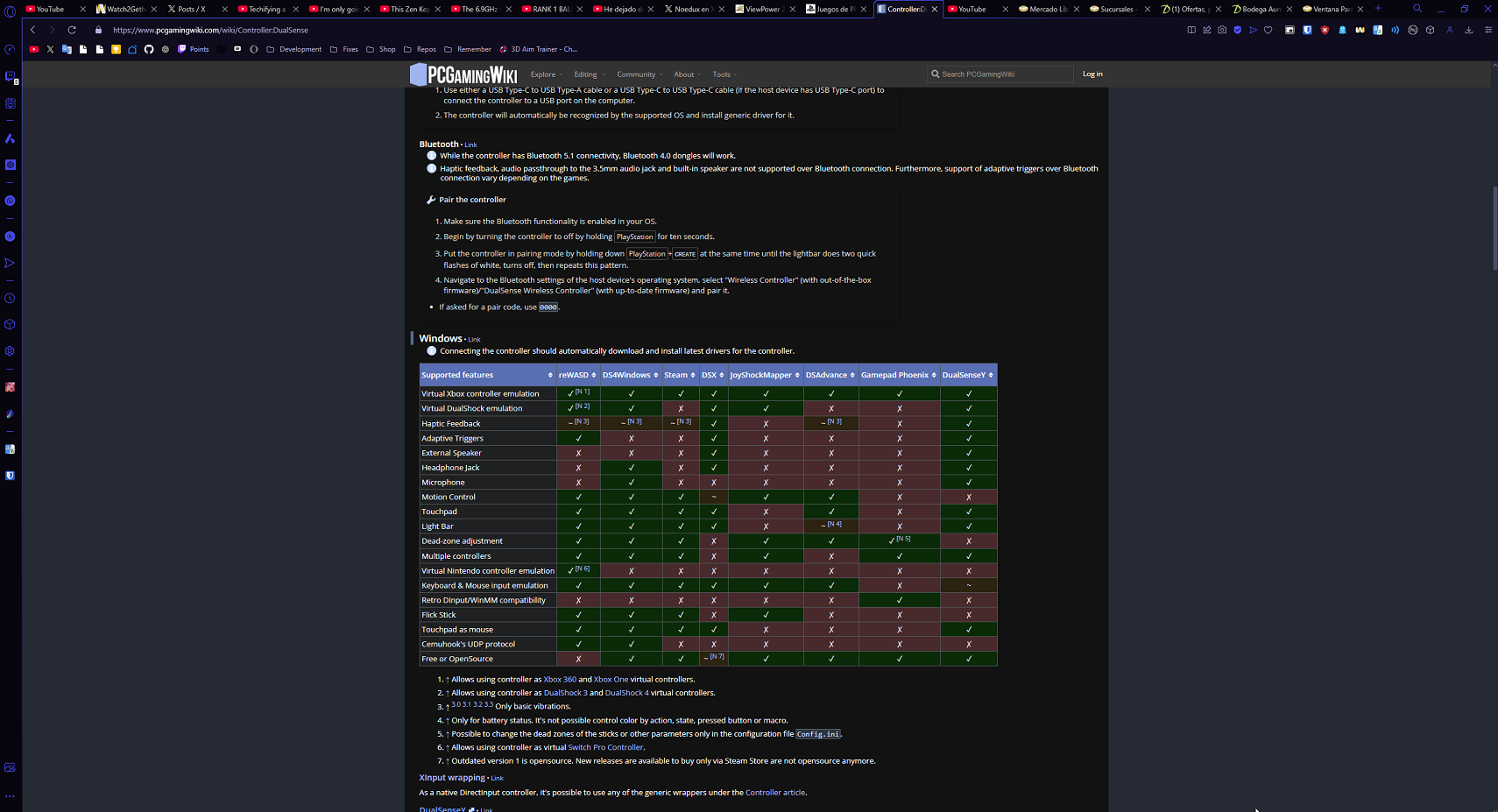The height and width of the screenshot is (812, 1498).
Task: Open the Switch Pro Controller link
Action: [605, 747]
